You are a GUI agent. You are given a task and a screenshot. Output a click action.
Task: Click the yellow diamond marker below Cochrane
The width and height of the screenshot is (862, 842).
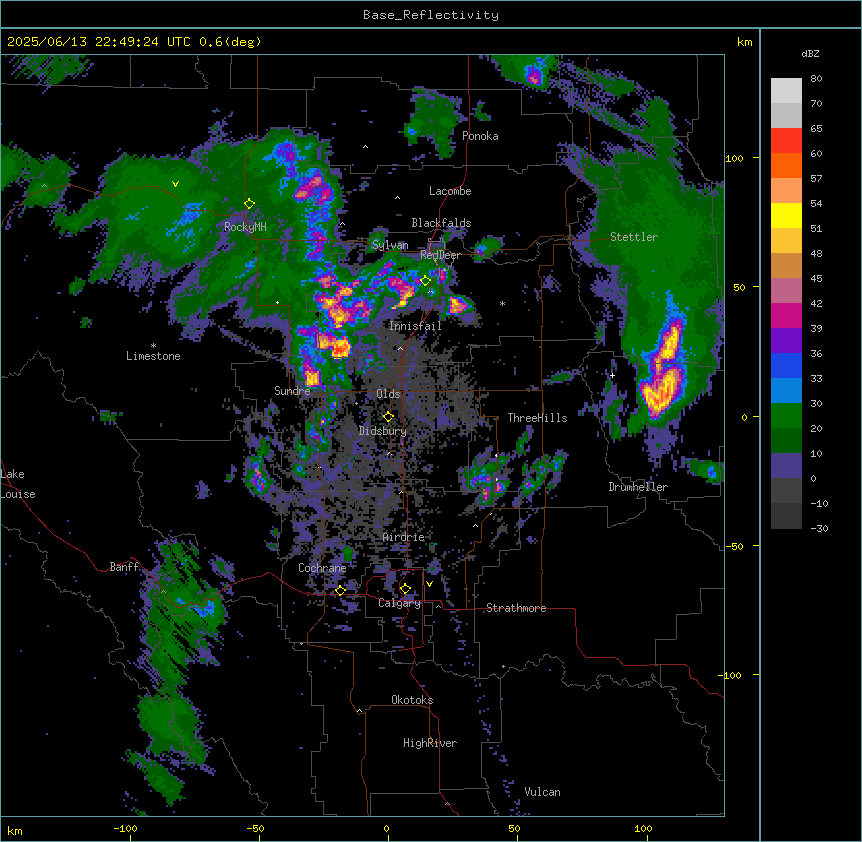340,590
